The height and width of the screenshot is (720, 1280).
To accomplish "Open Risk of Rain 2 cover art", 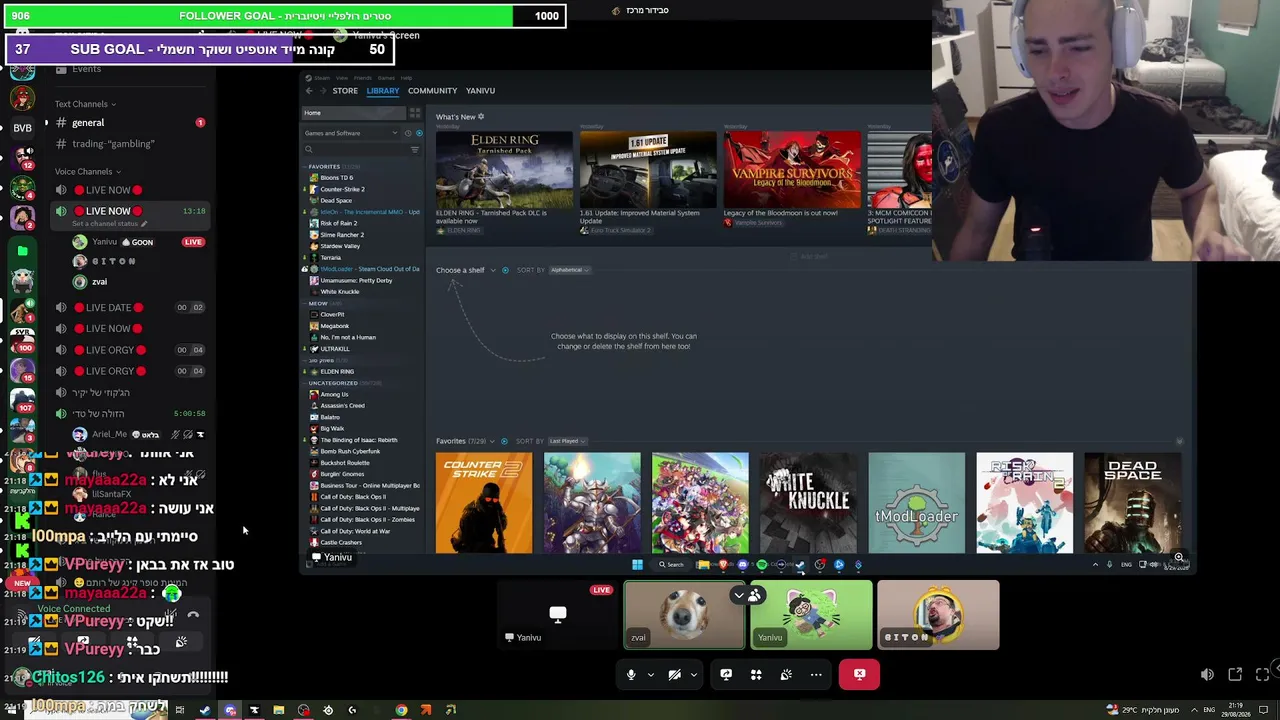I will pos(1024,503).
